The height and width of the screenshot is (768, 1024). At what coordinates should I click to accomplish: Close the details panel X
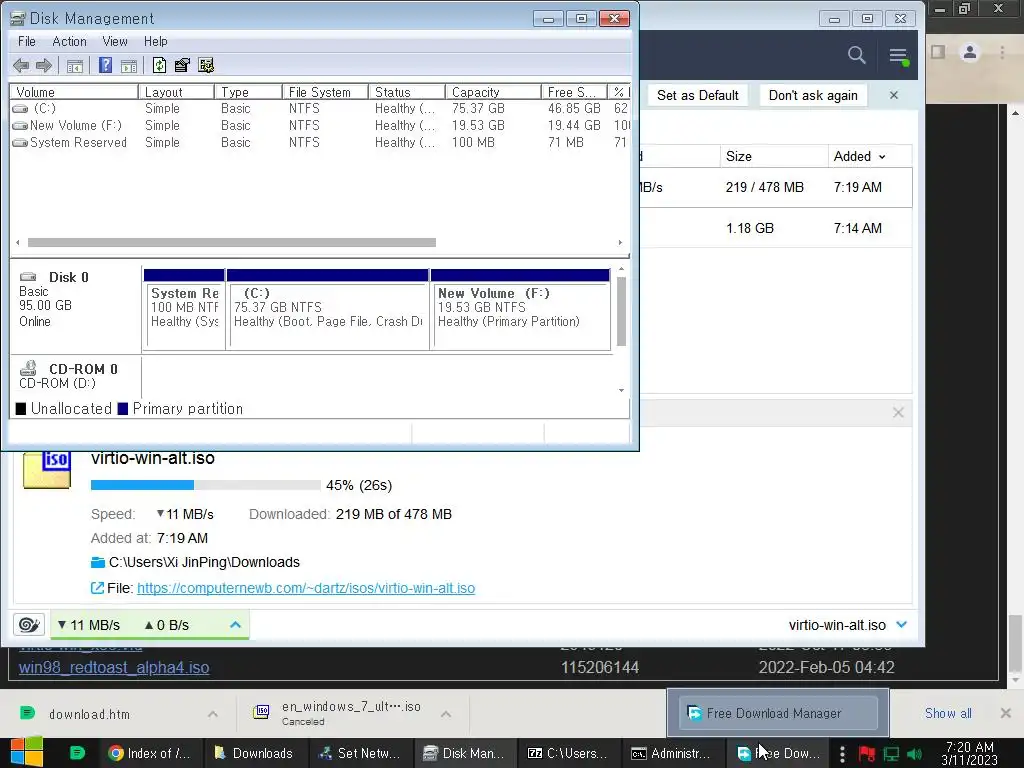coord(898,412)
